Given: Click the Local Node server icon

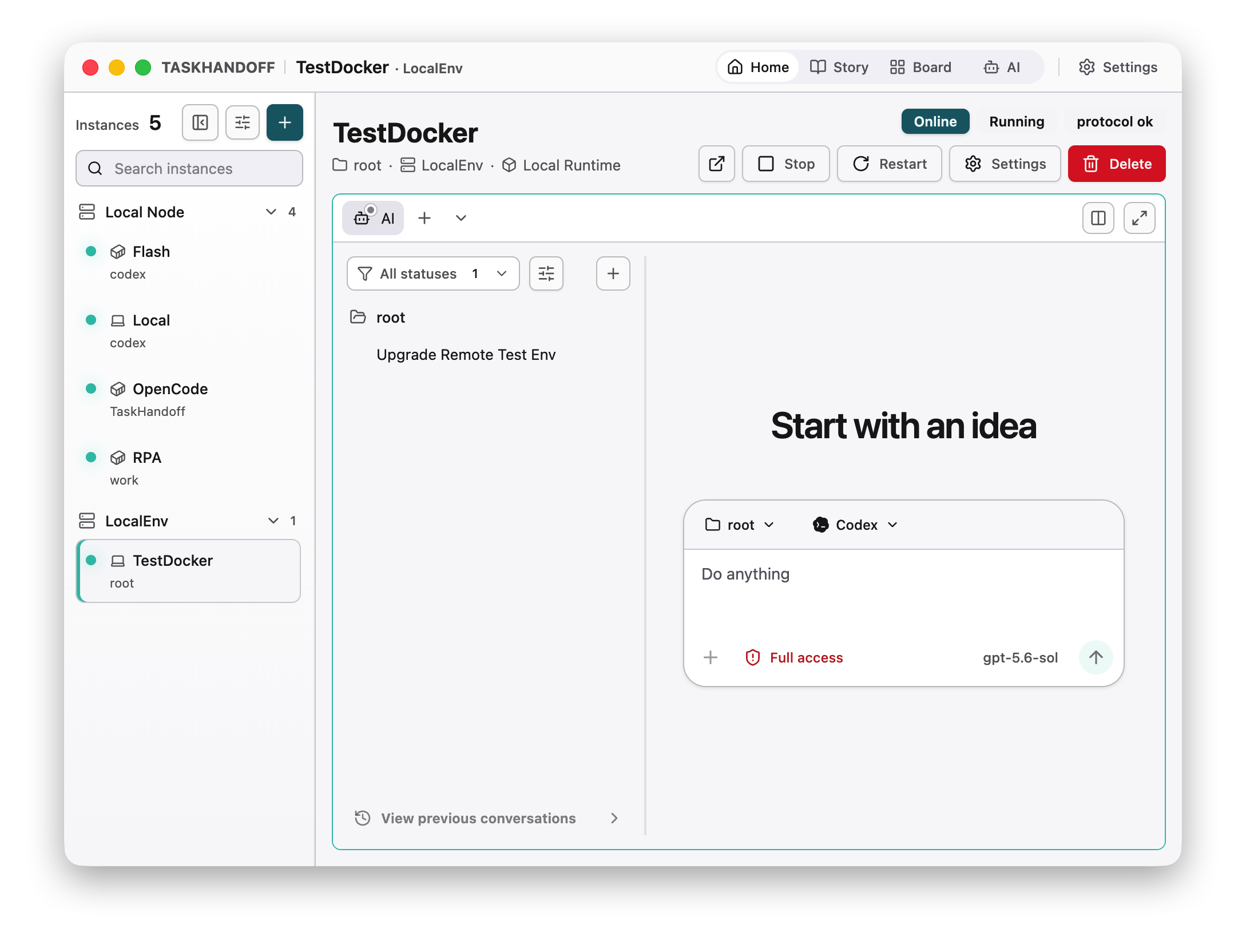Looking at the screenshot, I should tap(86, 212).
